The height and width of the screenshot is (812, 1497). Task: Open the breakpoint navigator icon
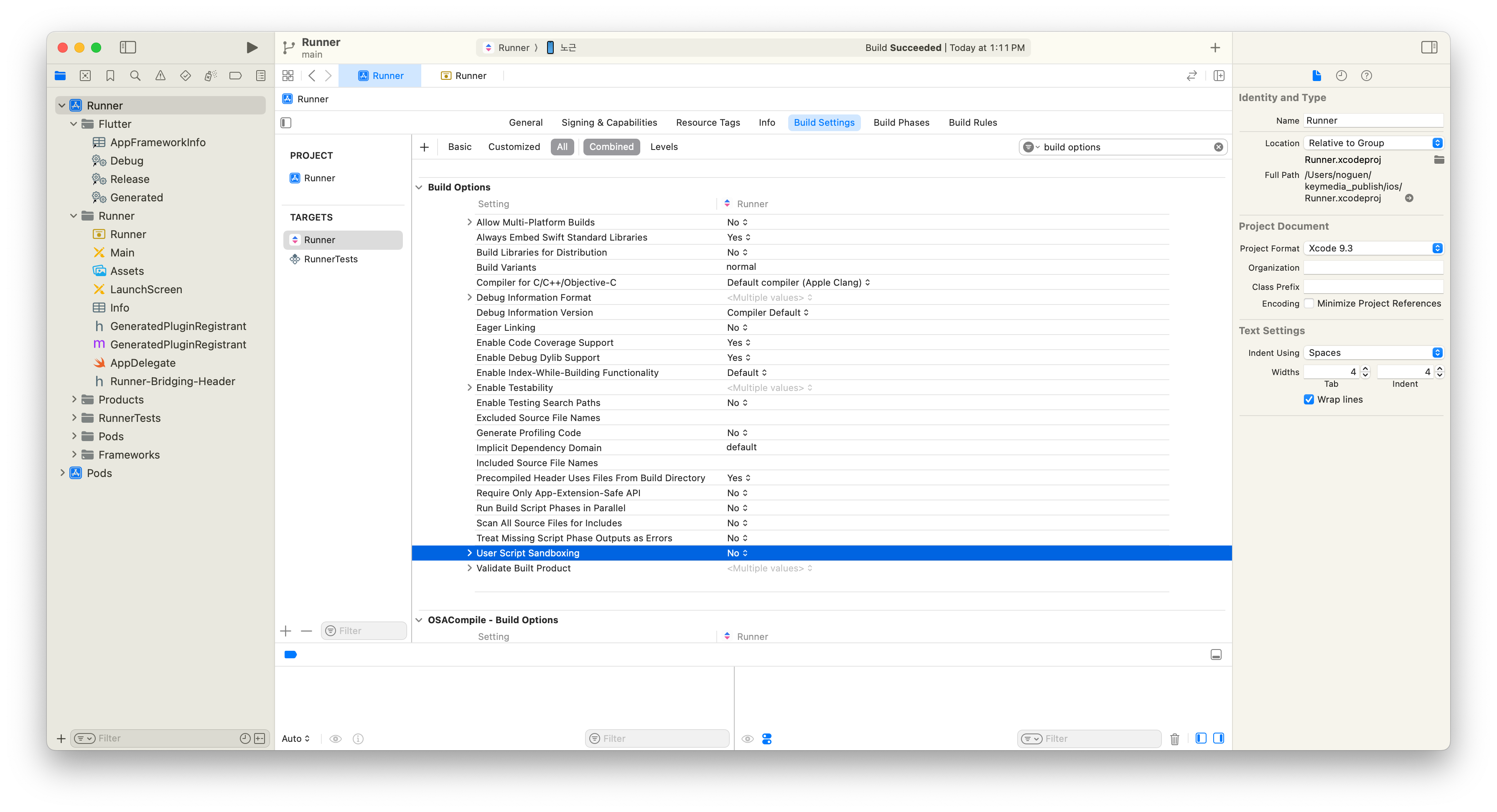point(235,76)
